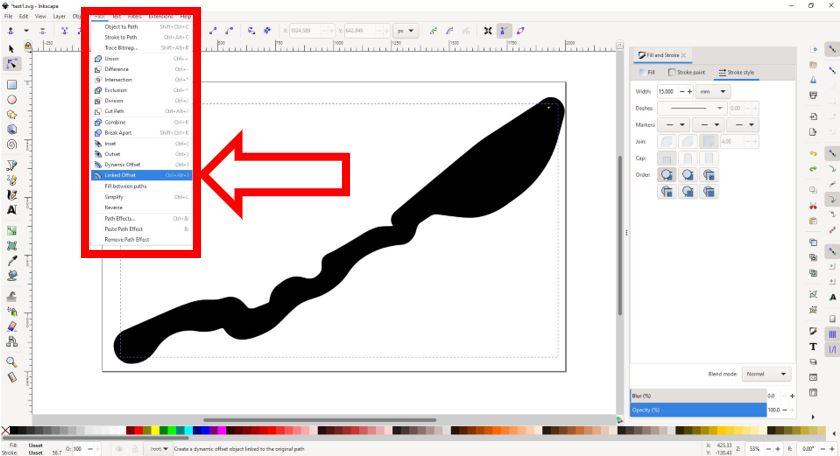Select the Spiral tool
The width and height of the screenshot is (840, 456).
click(x=11, y=144)
